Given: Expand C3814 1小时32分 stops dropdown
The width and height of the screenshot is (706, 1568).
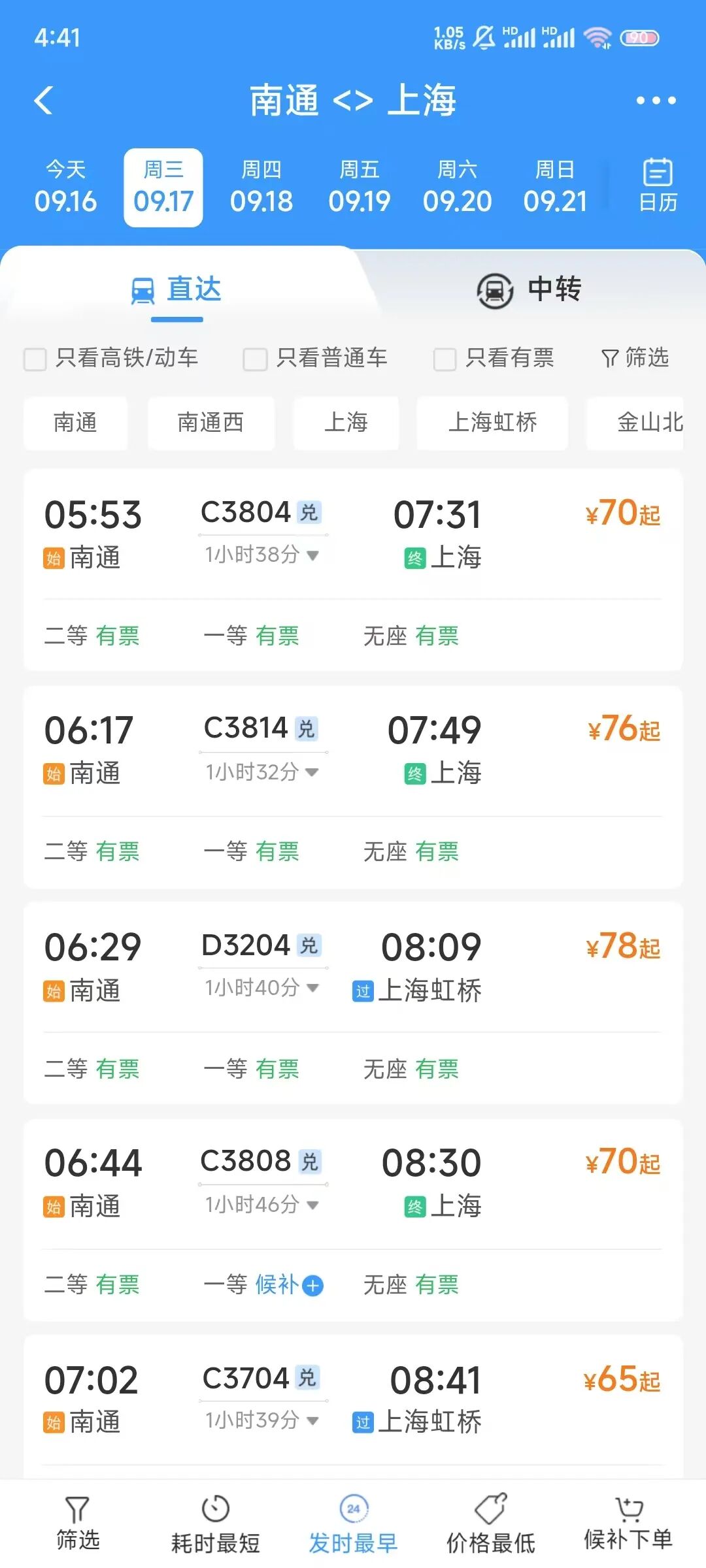Looking at the screenshot, I should click(x=312, y=772).
